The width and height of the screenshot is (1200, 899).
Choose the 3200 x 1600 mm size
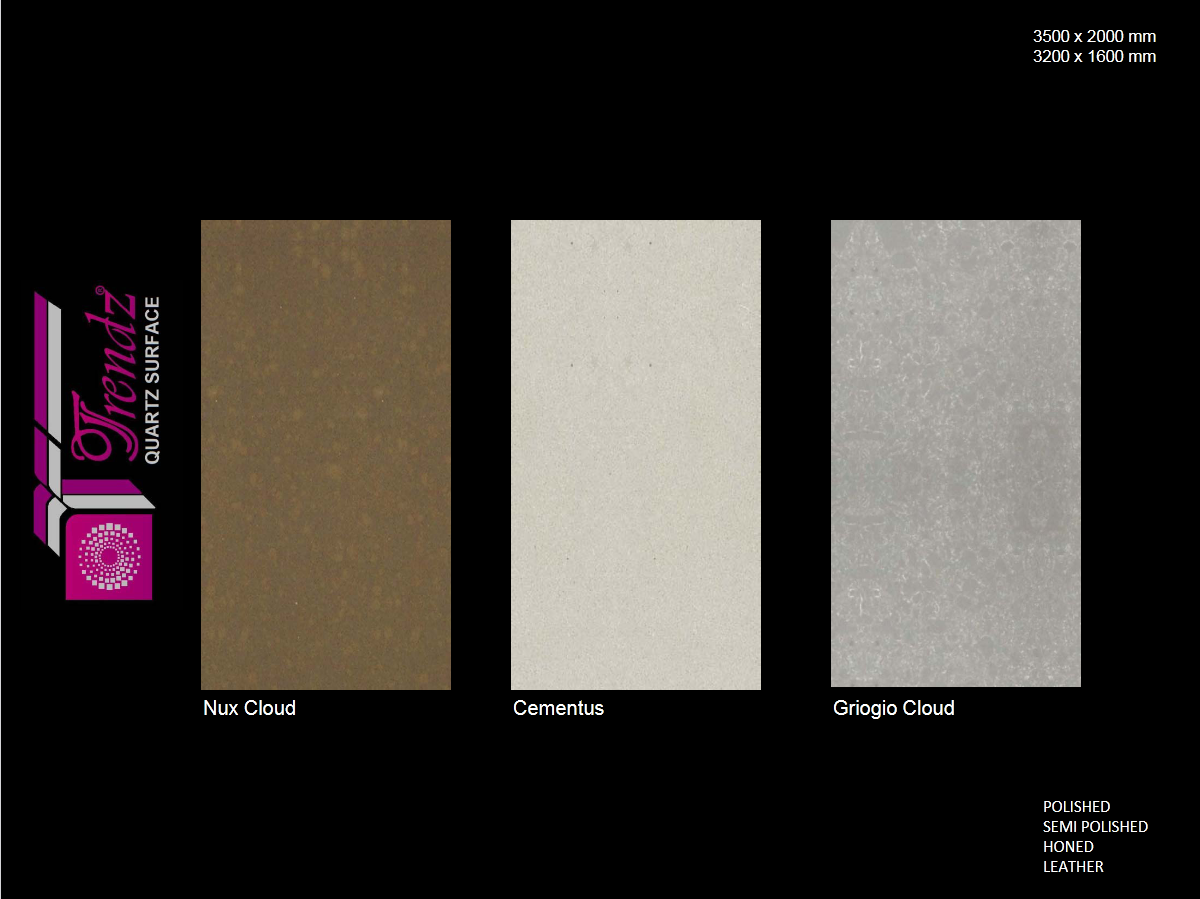(x=1094, y=56)
